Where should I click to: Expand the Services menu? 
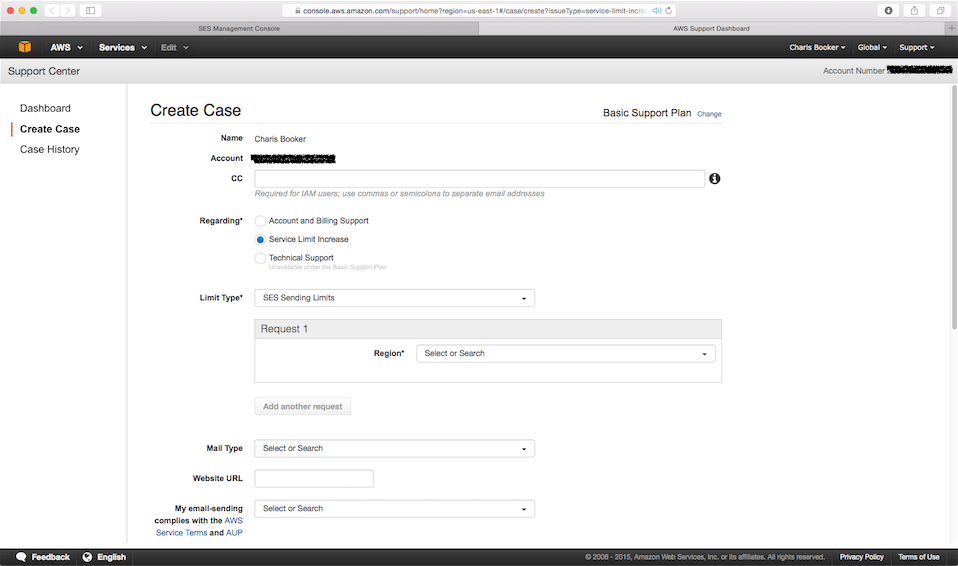pos(123,47)
